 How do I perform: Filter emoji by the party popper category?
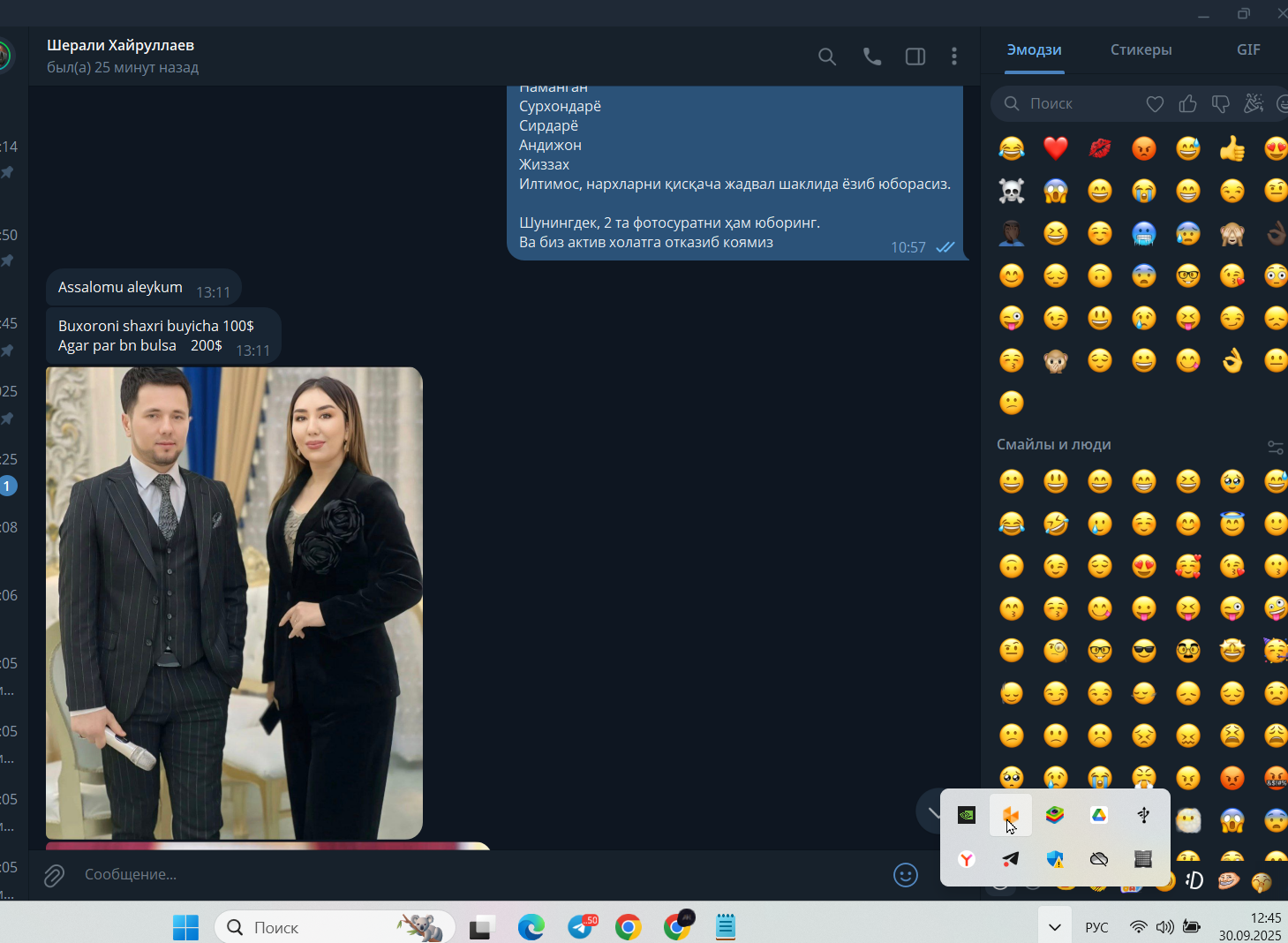point(1254,104)
